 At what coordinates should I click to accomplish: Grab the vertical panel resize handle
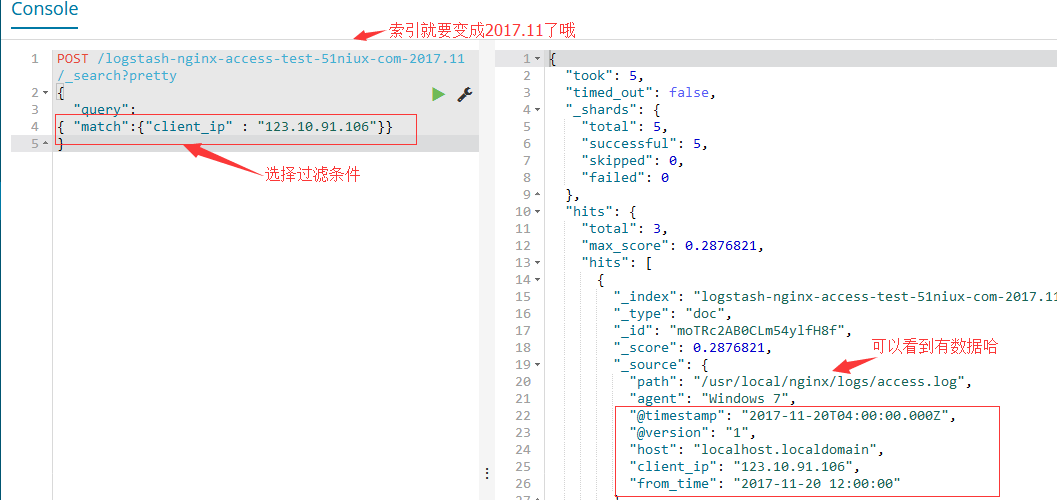487,473
